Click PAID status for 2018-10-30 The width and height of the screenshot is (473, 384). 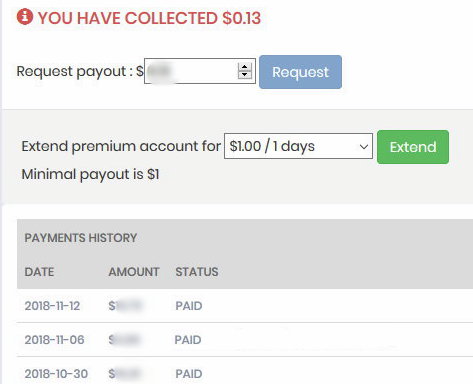(x=189, y=374)
